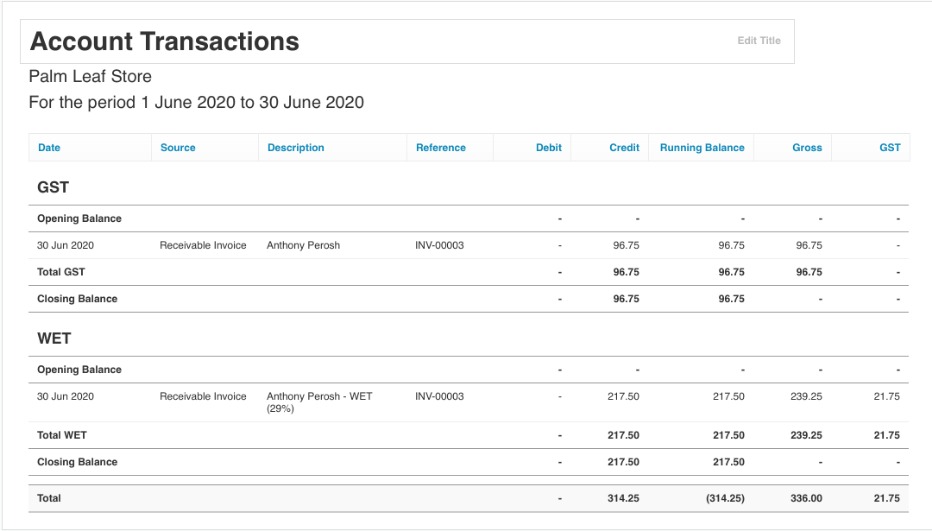Viewport: 932px width, 531px height.
Task: Click the Gross column header
Action: click(x=807, y=148)
